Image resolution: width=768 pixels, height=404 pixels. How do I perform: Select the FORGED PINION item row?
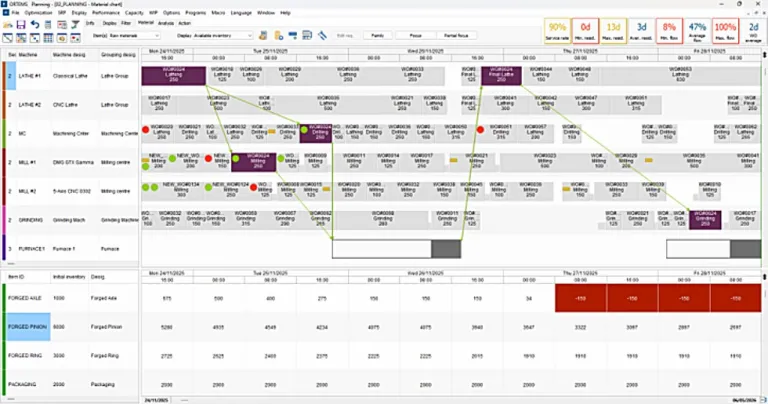coord(28,327)
